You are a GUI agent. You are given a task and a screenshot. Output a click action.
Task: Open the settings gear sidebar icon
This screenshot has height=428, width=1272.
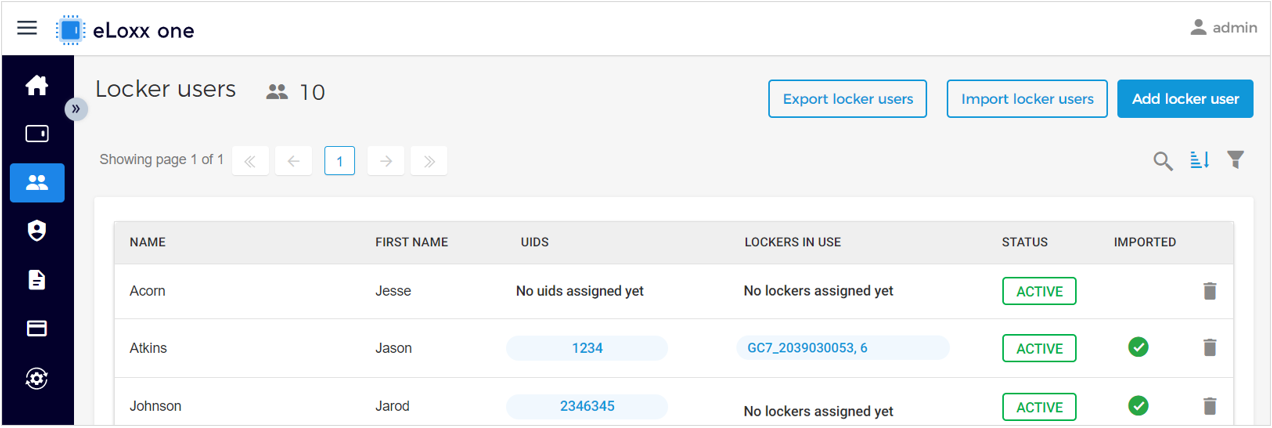[37, 378]
